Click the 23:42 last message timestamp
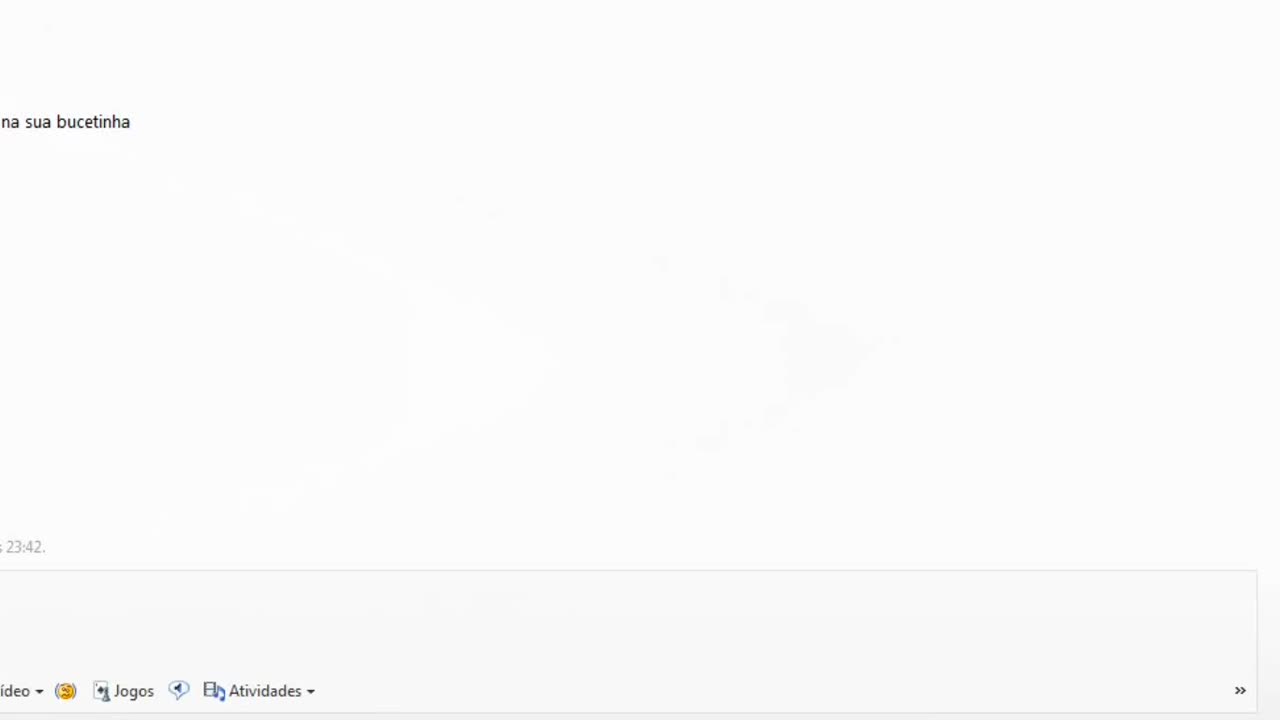 [x=25, y=547]
